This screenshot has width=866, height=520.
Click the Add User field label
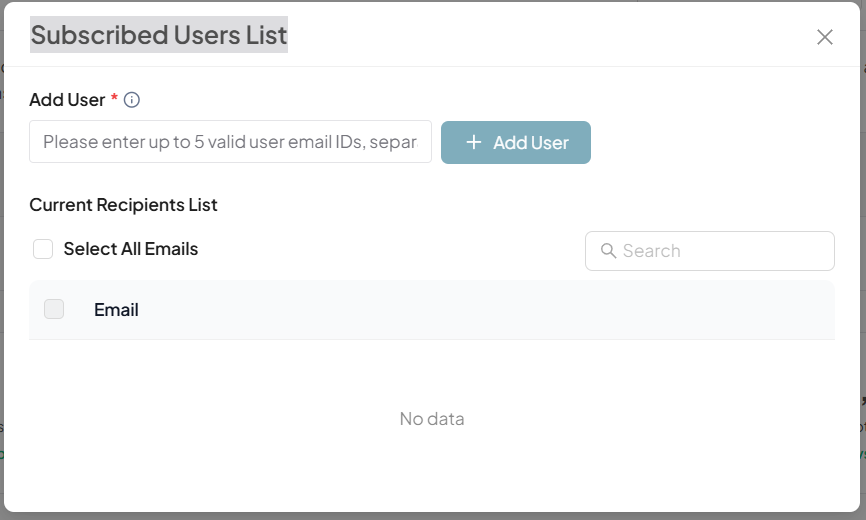(x=67, y=100)
